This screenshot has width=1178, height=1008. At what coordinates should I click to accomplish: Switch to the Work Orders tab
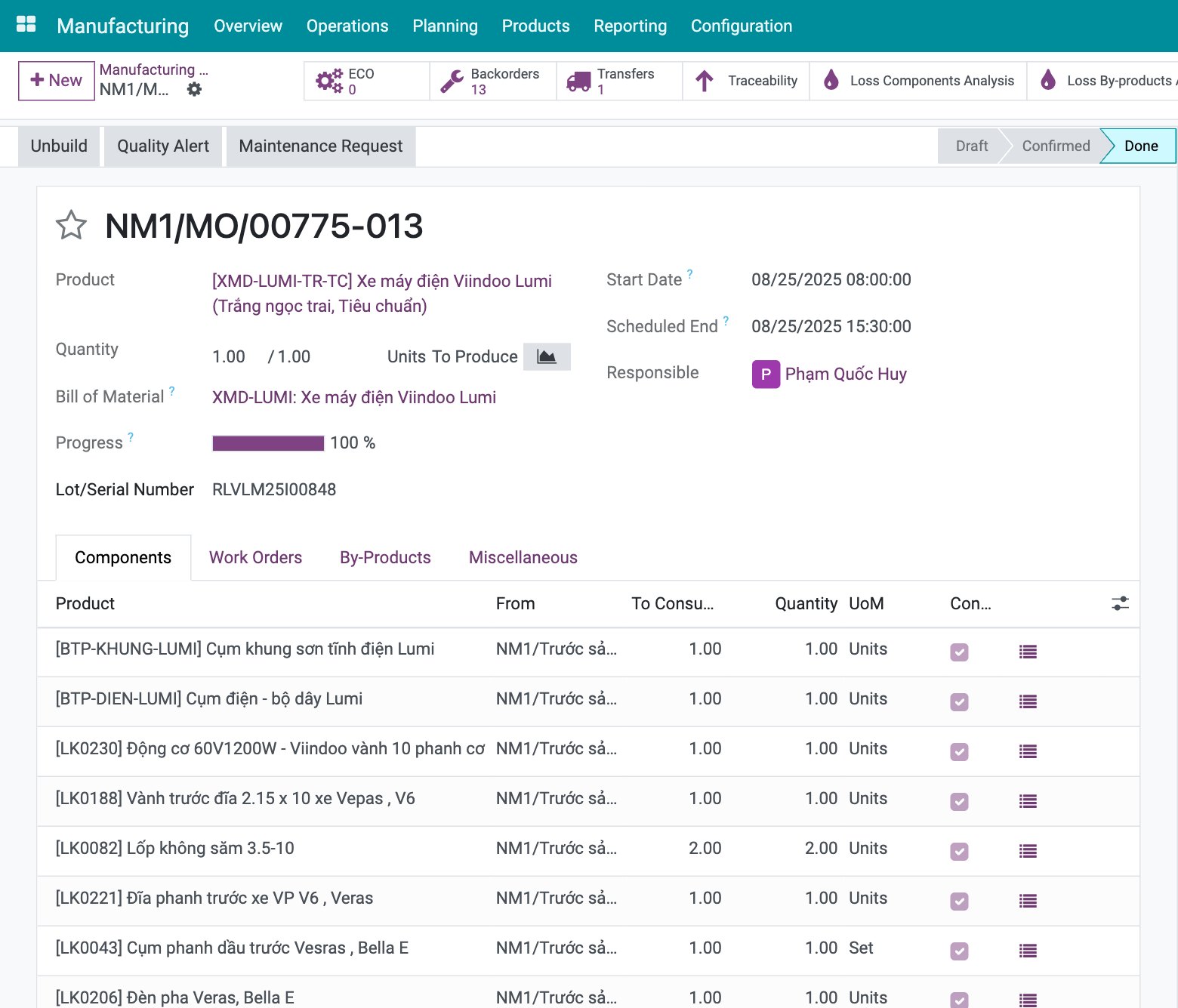coord(255,557)
